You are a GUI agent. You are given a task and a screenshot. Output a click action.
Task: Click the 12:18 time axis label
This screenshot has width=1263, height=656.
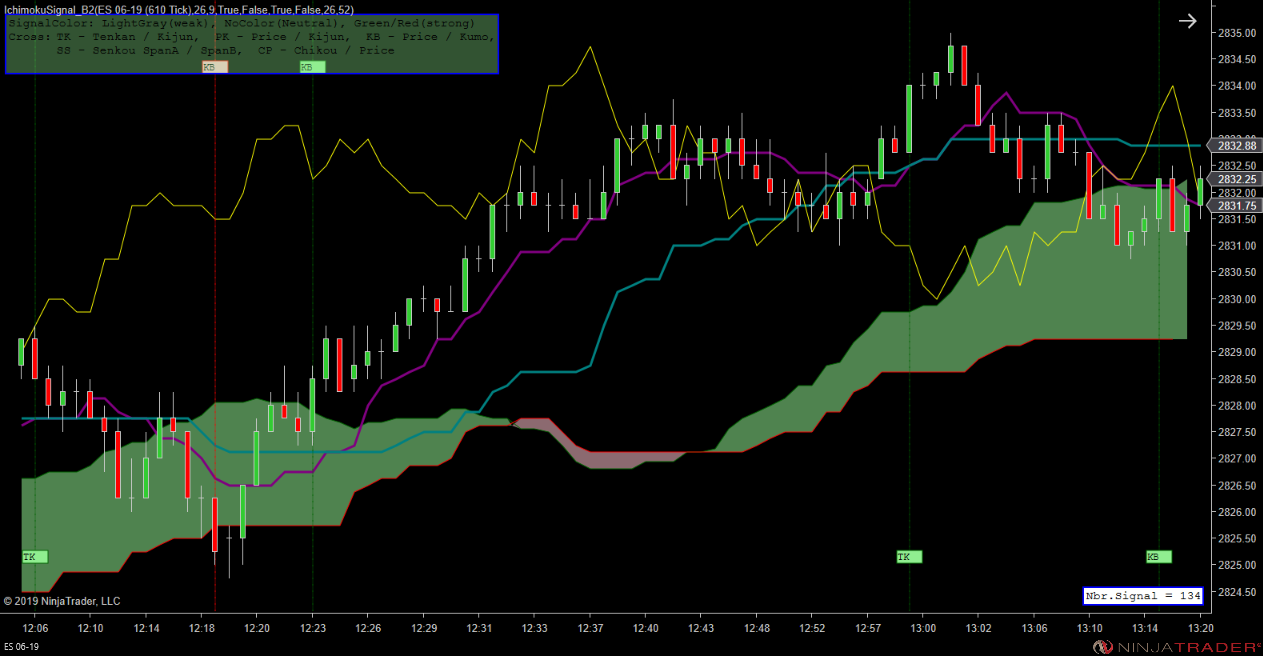tap(202, 628)
